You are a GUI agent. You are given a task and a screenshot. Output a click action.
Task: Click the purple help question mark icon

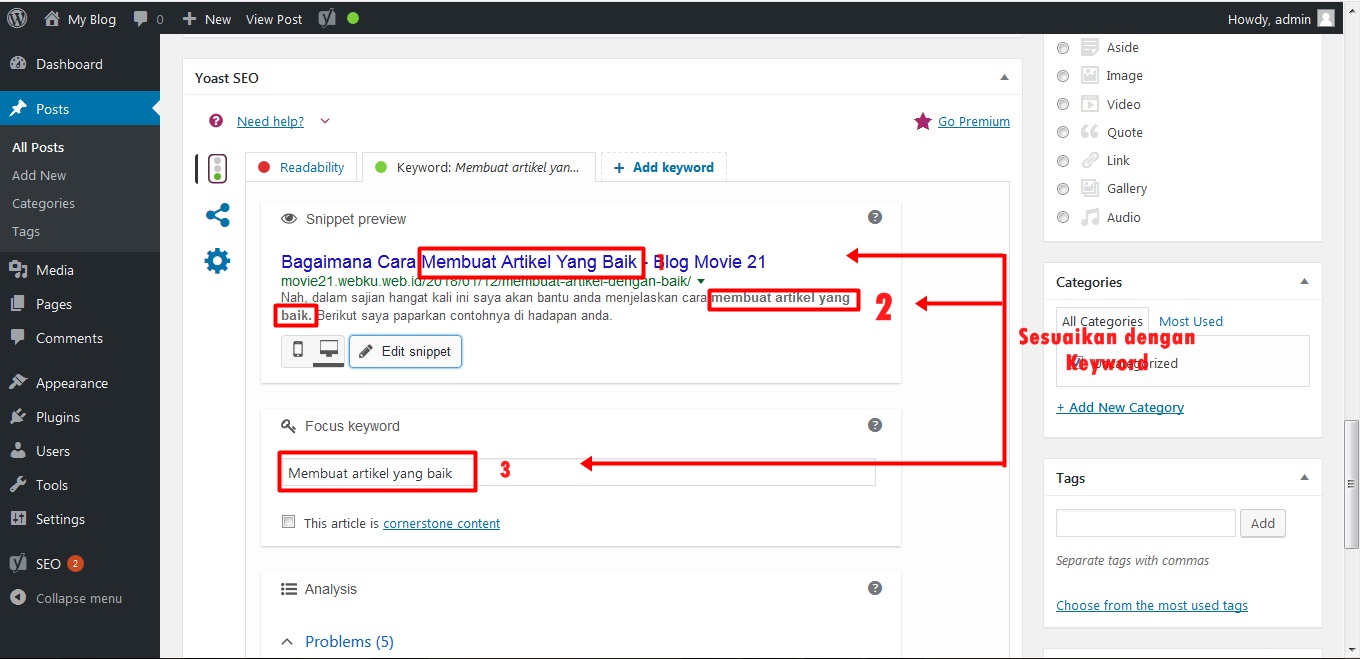pos(216,121)
